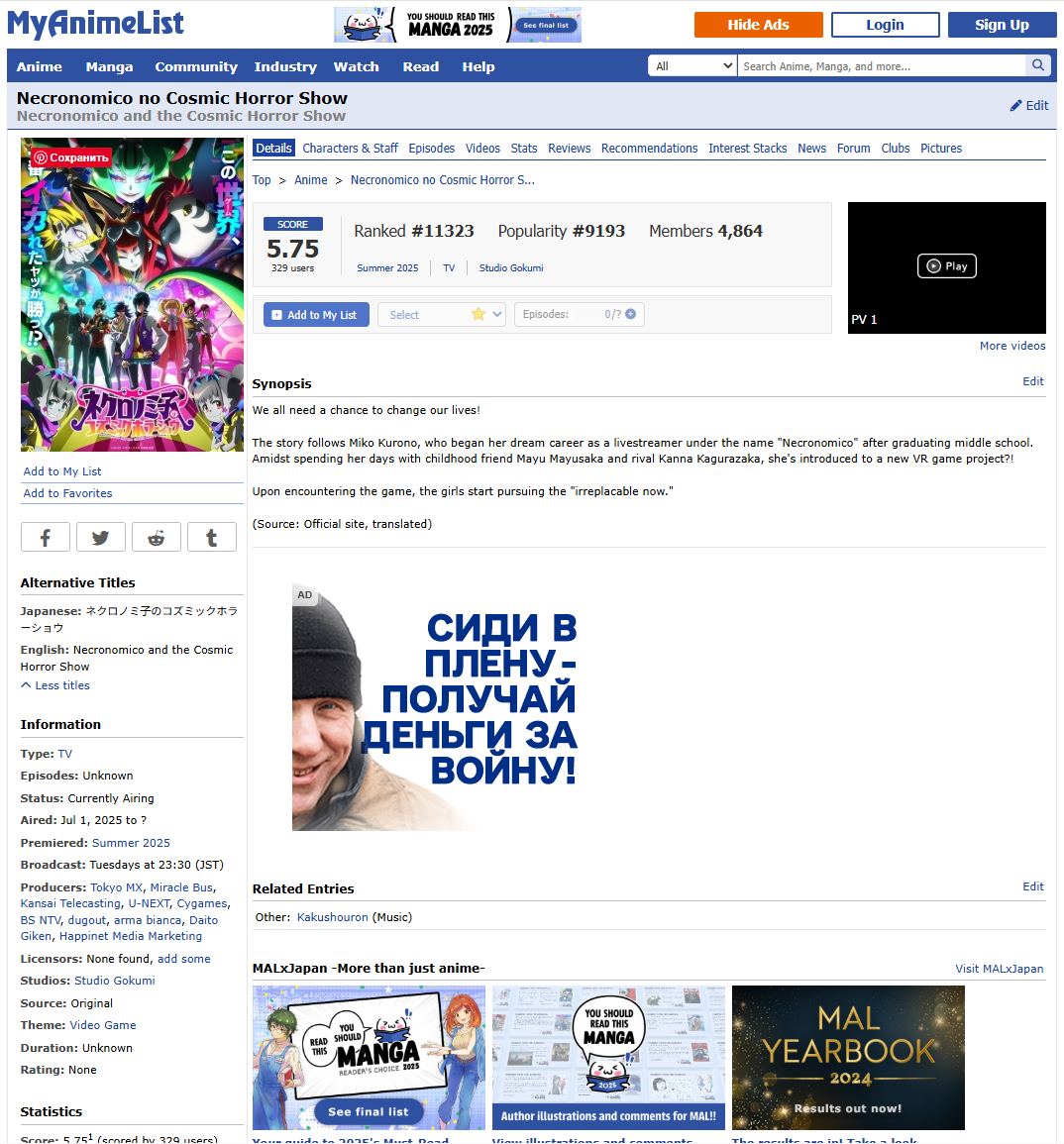Click the Top breadcrumb link

pos(262,180)
